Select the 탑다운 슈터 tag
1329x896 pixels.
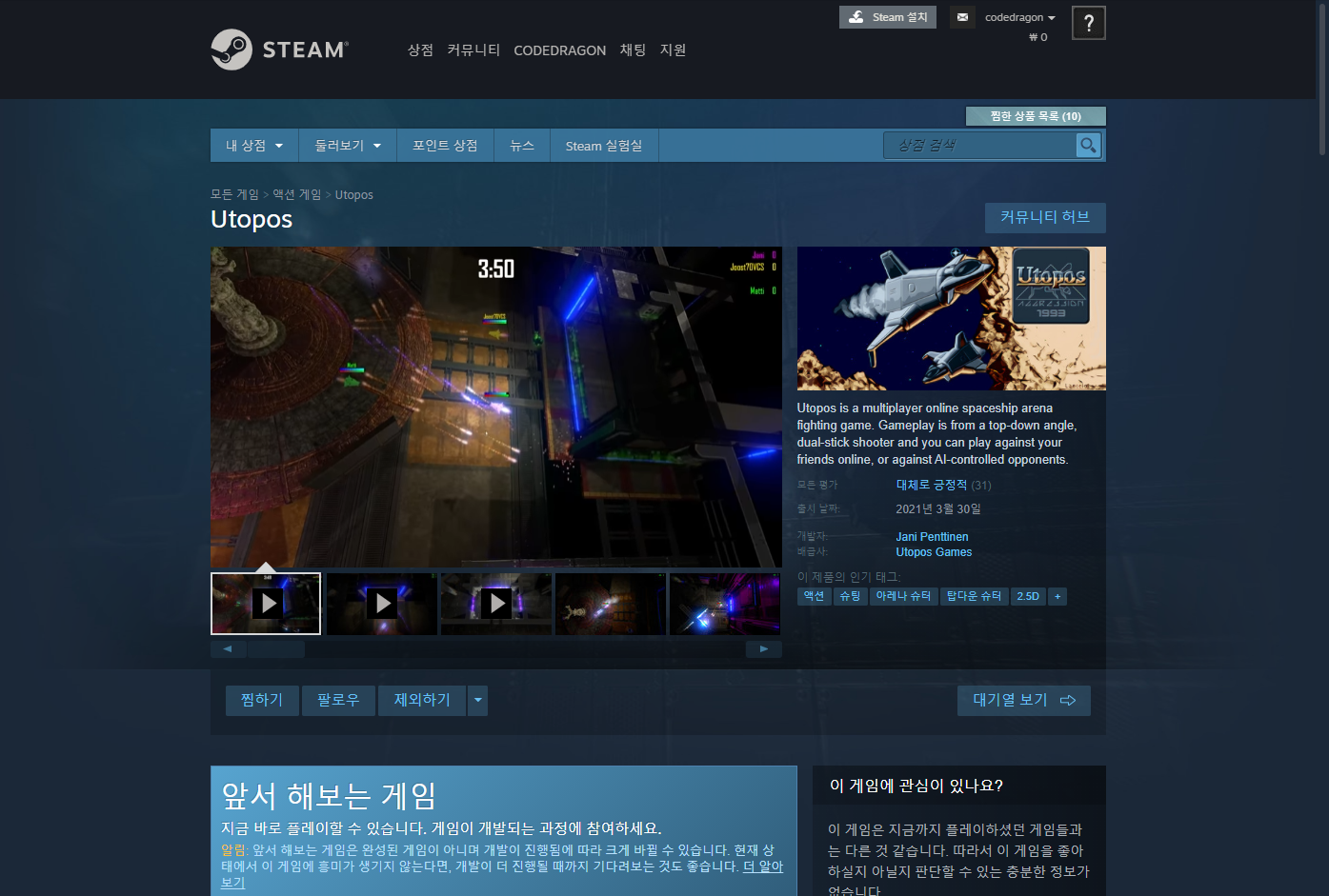point(975,596)
